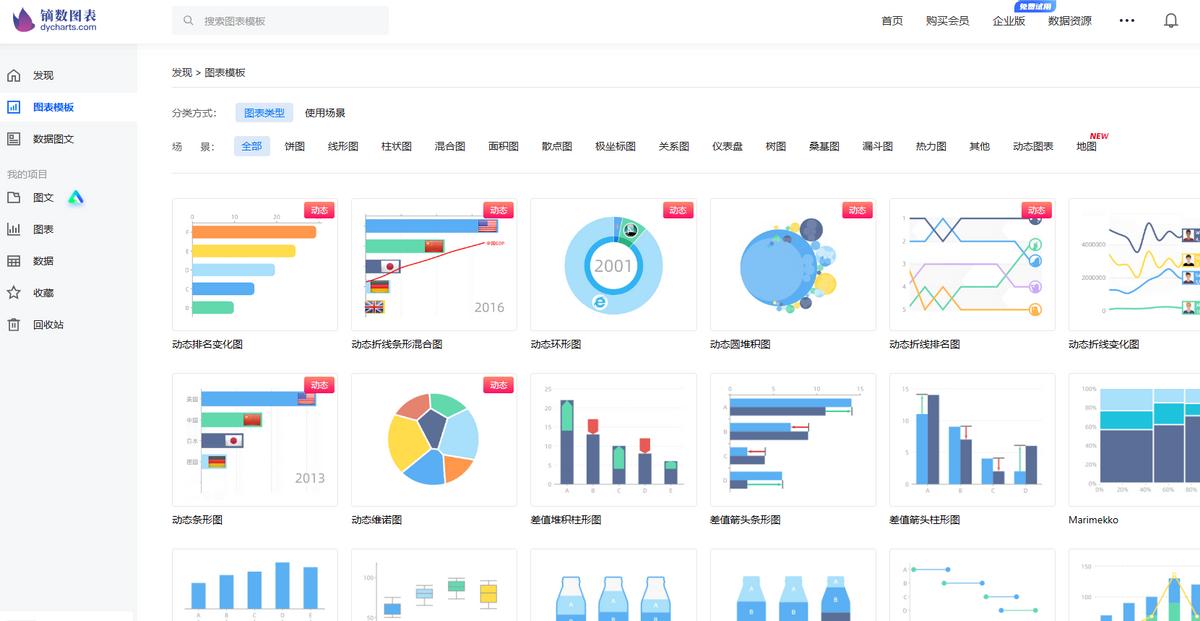Screen dimensions: 1200x621
Task: Click the dycharts logo
Action: click(x=56, y=20)
